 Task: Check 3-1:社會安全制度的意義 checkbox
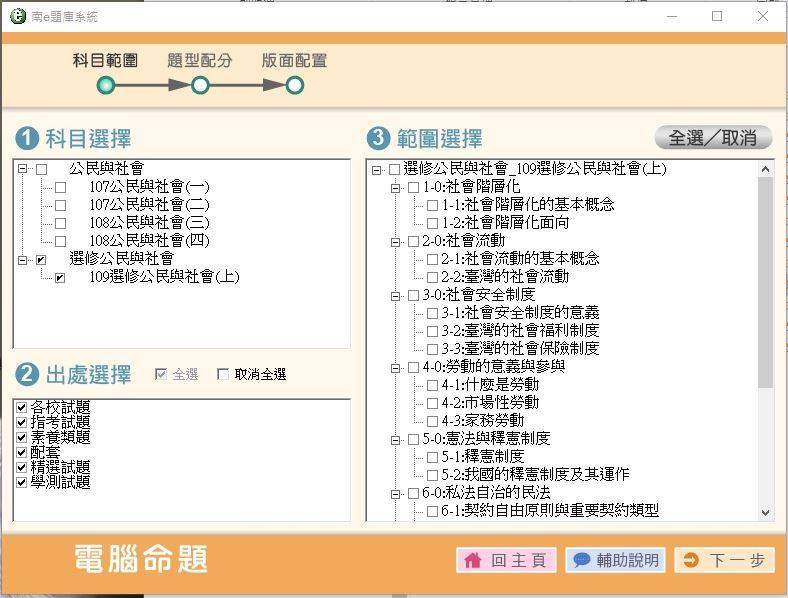(x=432, y=314)
